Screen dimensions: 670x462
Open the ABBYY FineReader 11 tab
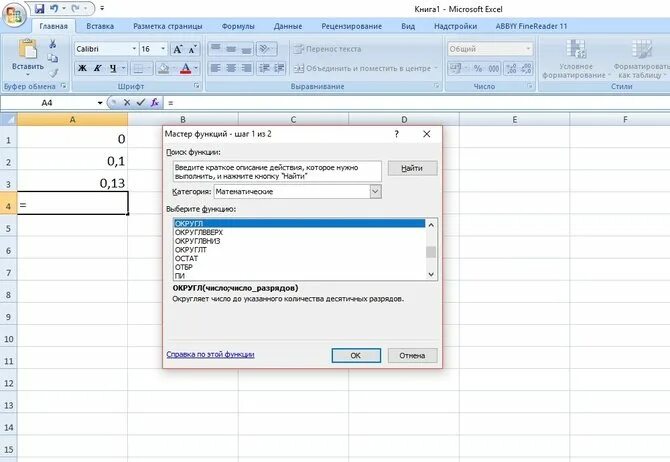tap(531, 26)
